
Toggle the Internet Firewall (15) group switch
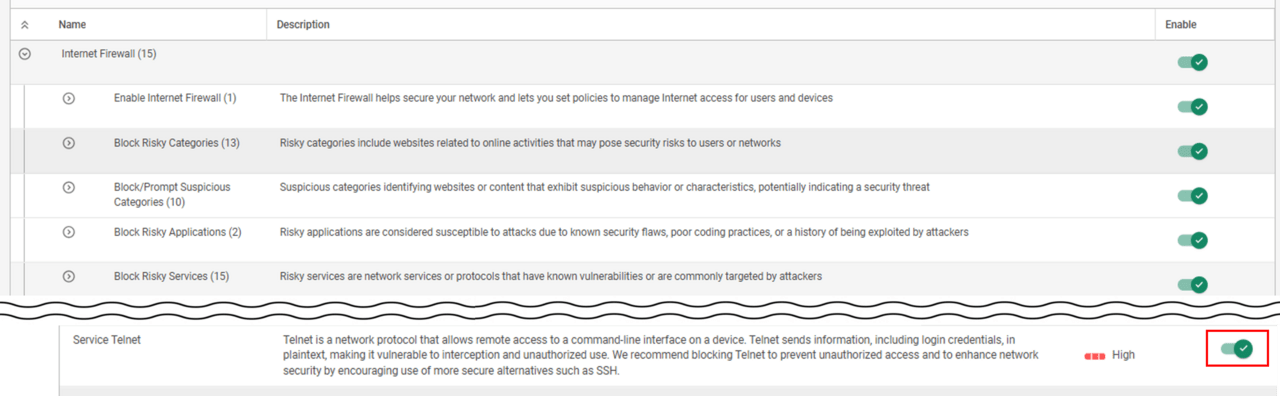click(1193, 62)
